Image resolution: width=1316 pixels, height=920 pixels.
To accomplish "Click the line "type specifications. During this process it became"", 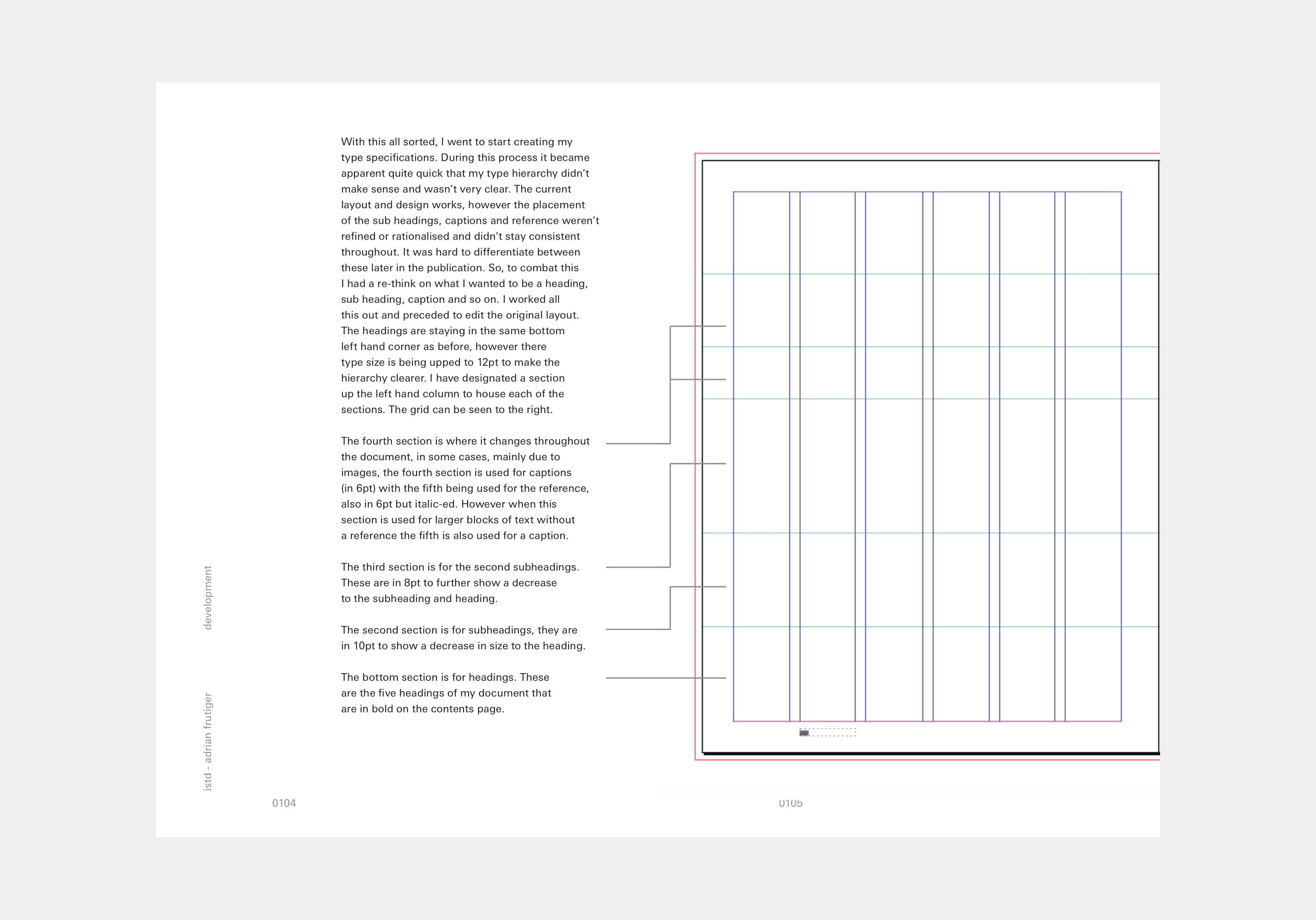I will 465,158.
